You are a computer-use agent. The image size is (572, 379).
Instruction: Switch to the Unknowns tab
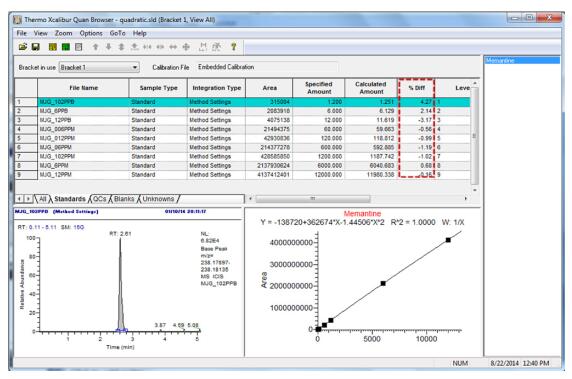(x=158, y=199)
